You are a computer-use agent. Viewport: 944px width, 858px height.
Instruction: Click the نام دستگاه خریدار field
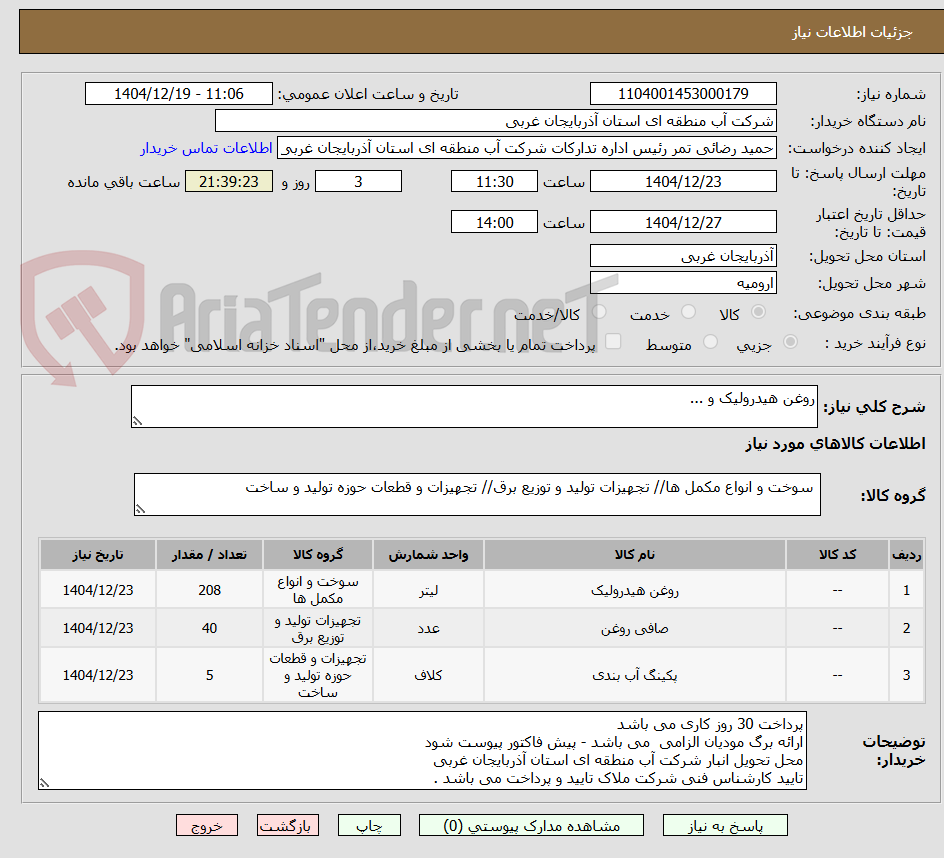point(495,121)
